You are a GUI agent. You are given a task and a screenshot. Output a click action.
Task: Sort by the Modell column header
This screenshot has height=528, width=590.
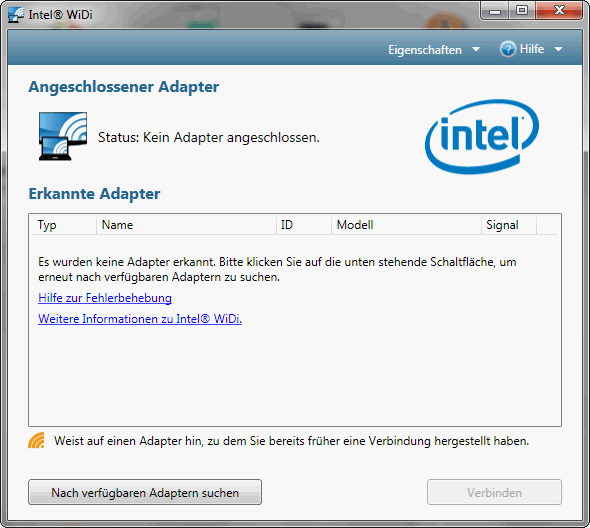[406, 225]
